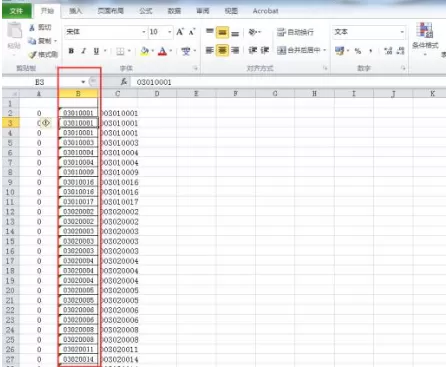The image size is (446, 367).
Task: Click the error warning smart tag by row 3
Action: click(46, 123)
